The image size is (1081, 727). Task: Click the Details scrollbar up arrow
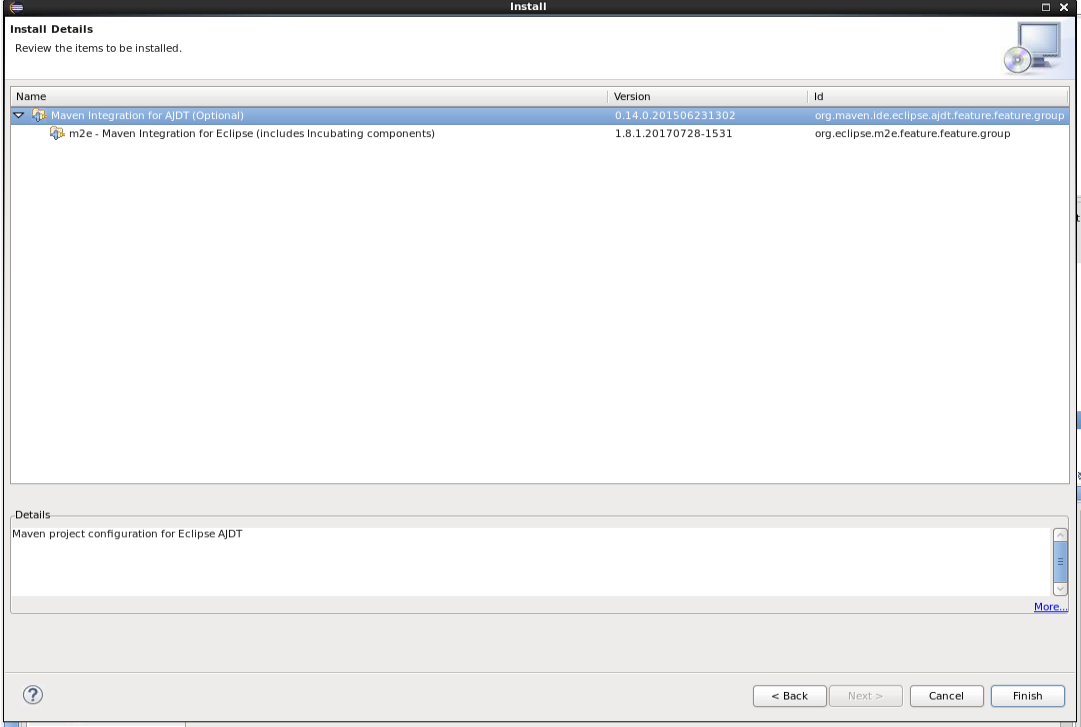point(1060,535)
